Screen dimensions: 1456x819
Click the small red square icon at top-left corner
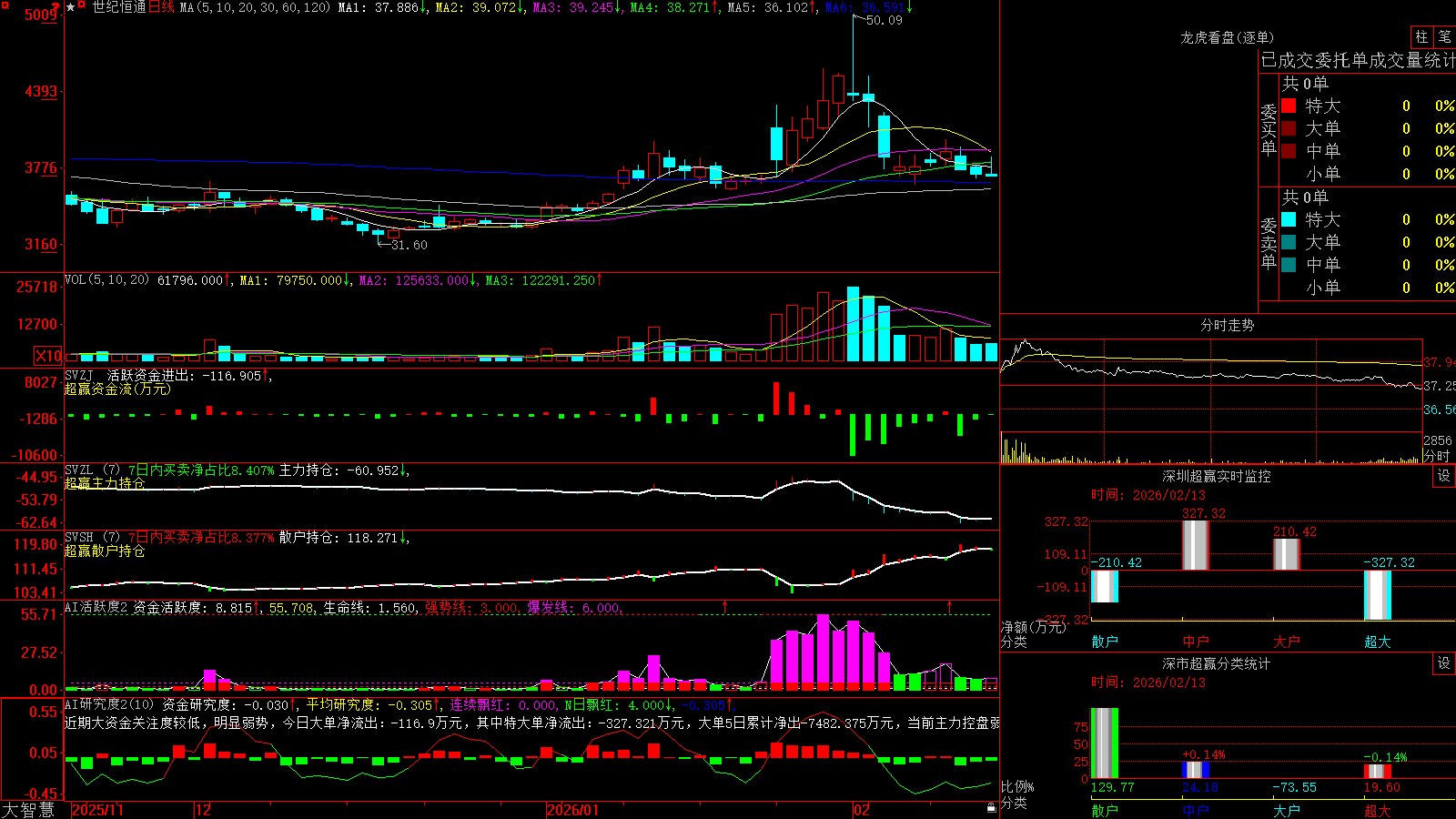pyautogui.click(x=5, y=5)
